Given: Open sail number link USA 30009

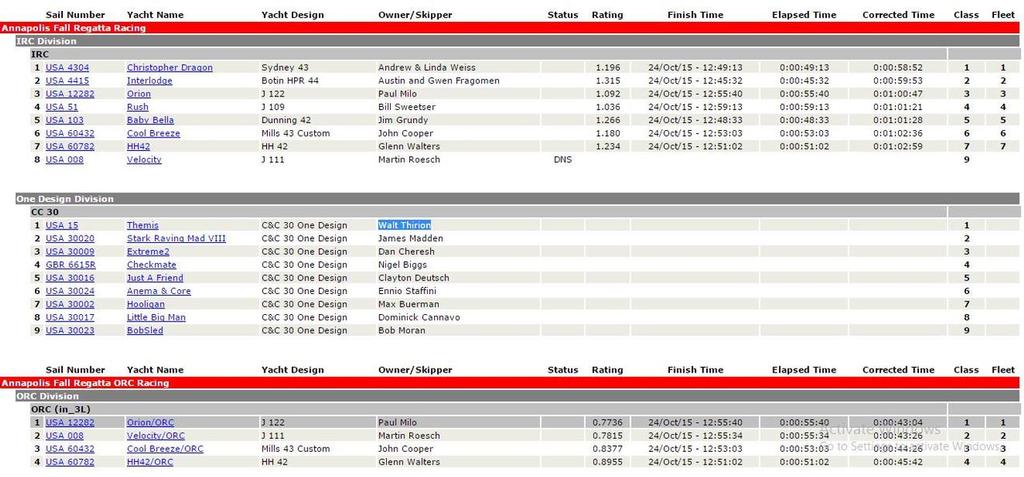Looking at the screenshot, I should 70,252.
